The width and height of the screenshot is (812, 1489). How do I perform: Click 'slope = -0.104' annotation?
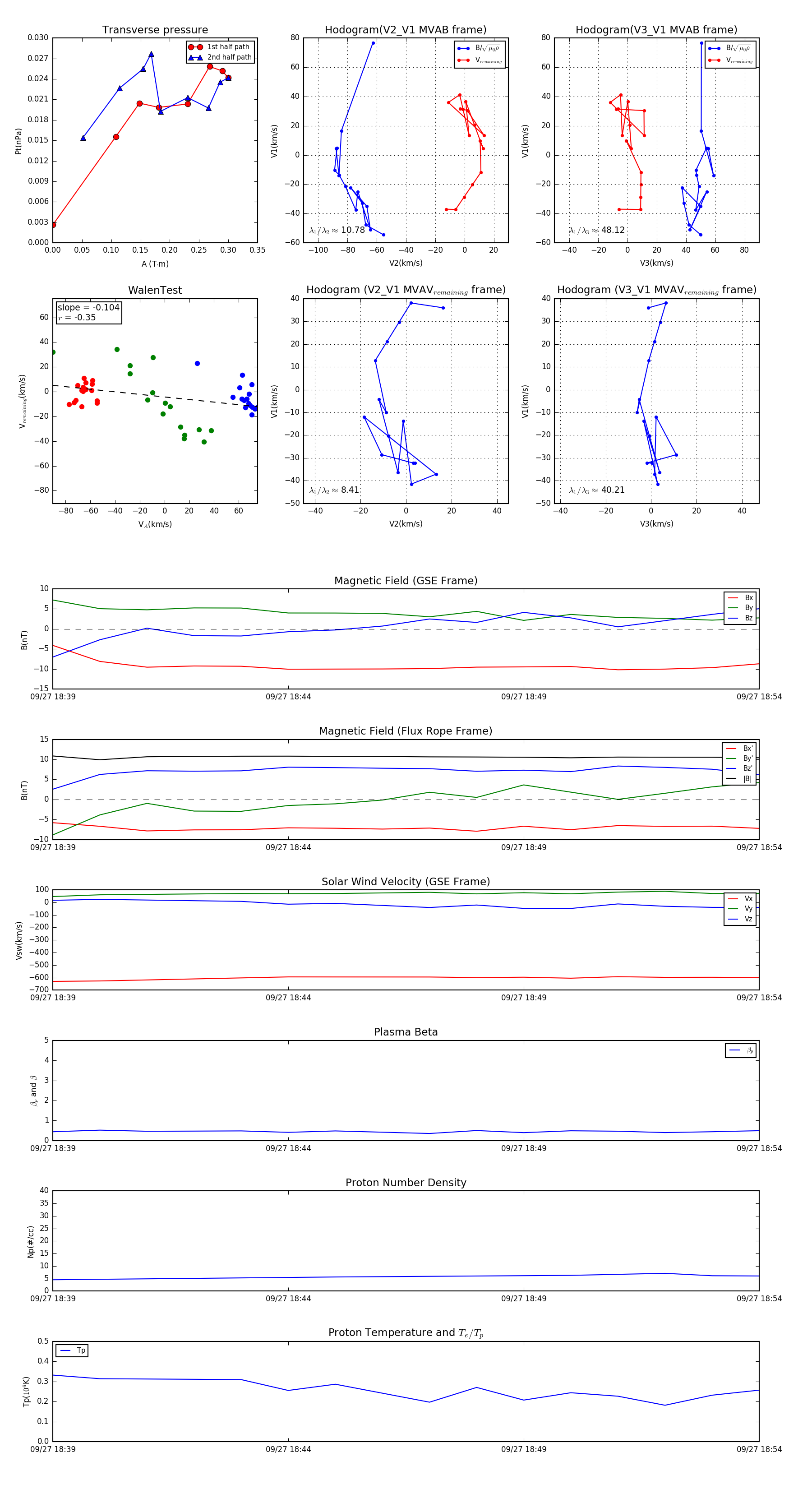pyautogui.click(x=88, y=308)
